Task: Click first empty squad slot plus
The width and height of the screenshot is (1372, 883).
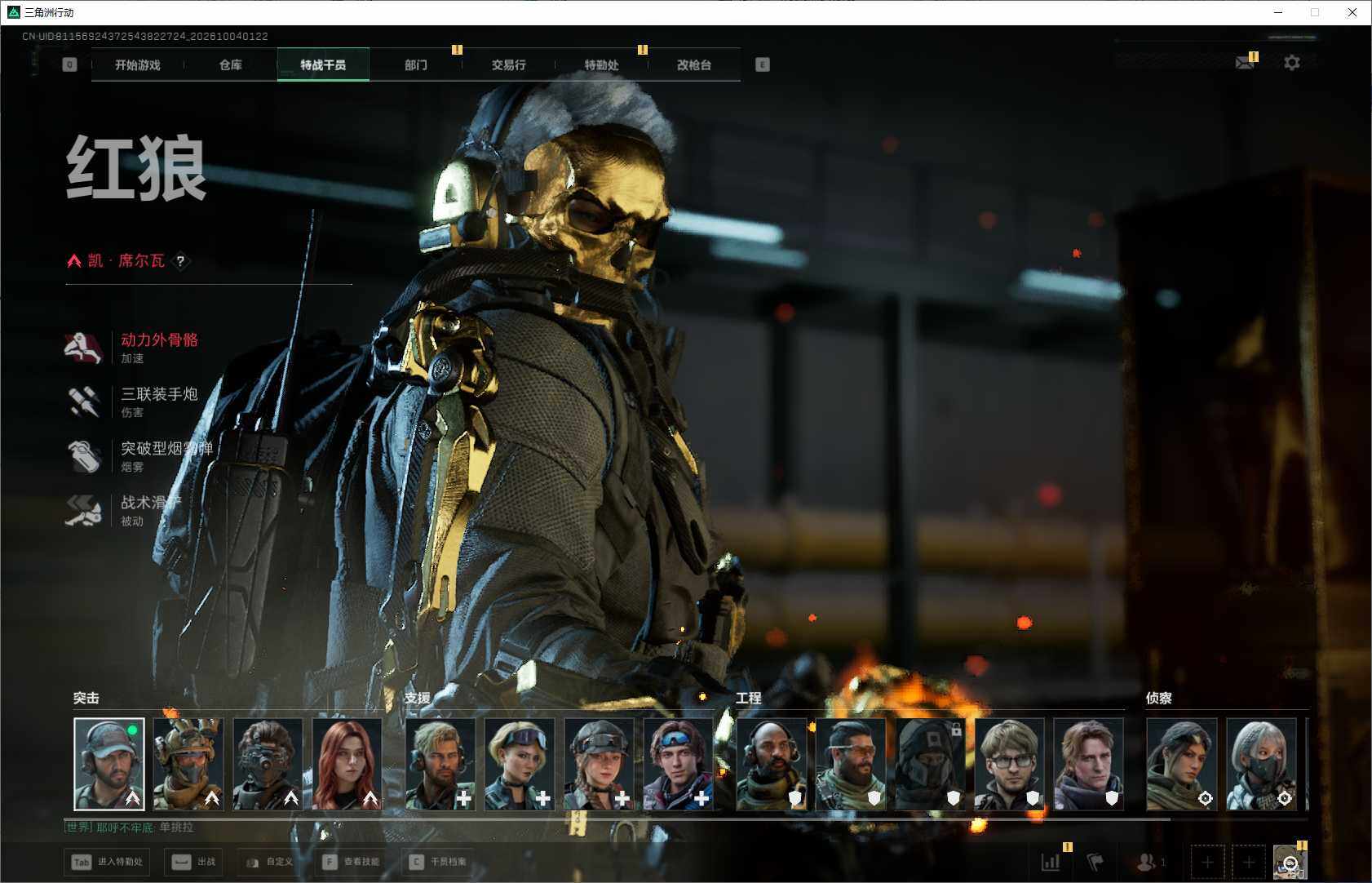Action: 1208,862
